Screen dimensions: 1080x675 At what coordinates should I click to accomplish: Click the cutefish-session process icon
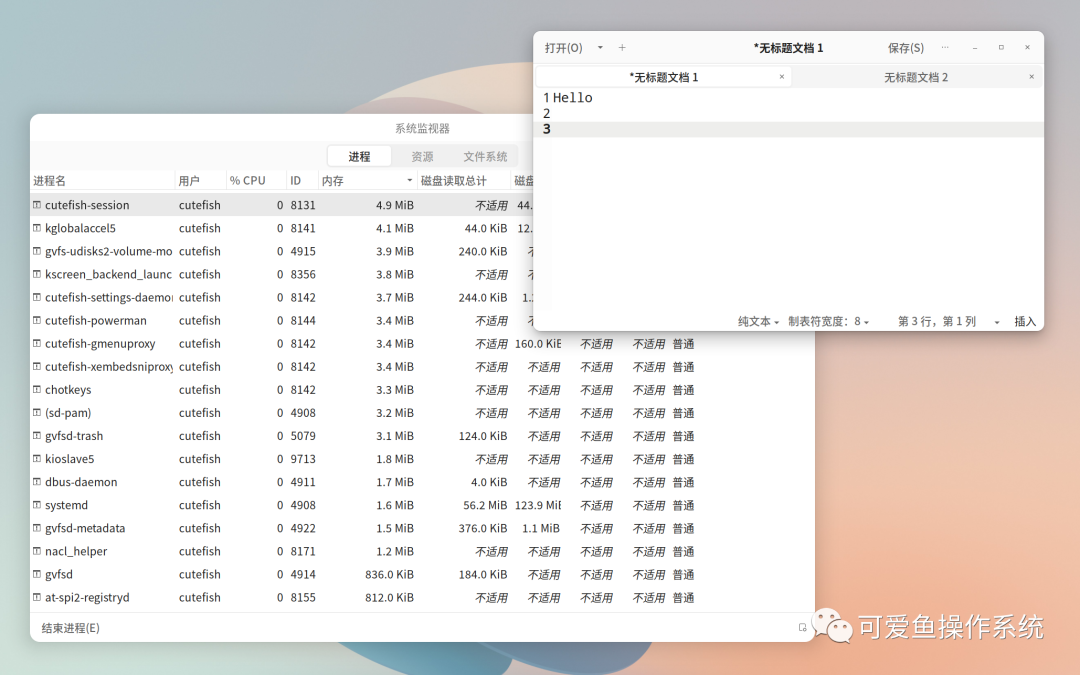pos(38,205)
